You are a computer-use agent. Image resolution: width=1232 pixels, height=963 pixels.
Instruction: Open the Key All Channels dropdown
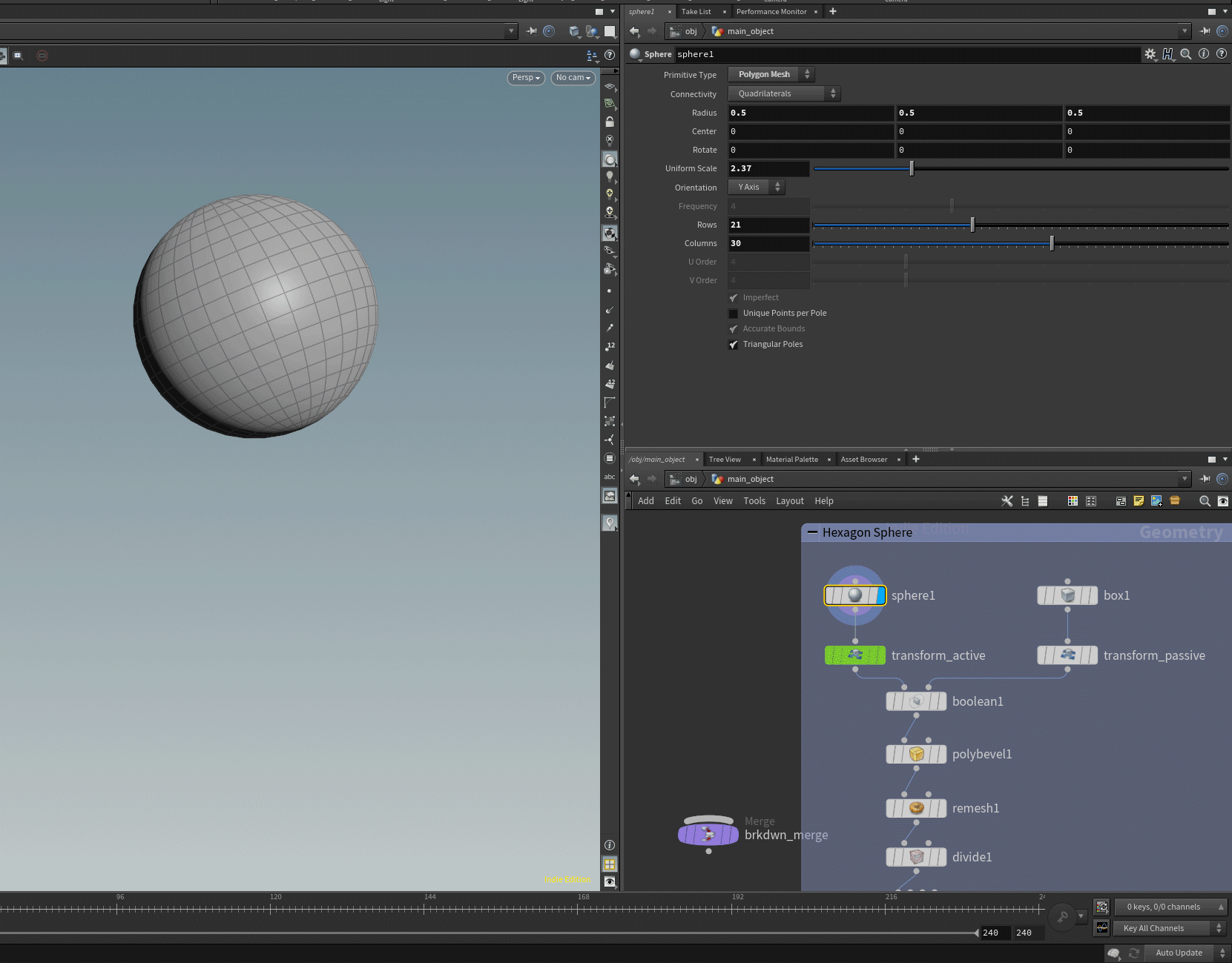1170,928
